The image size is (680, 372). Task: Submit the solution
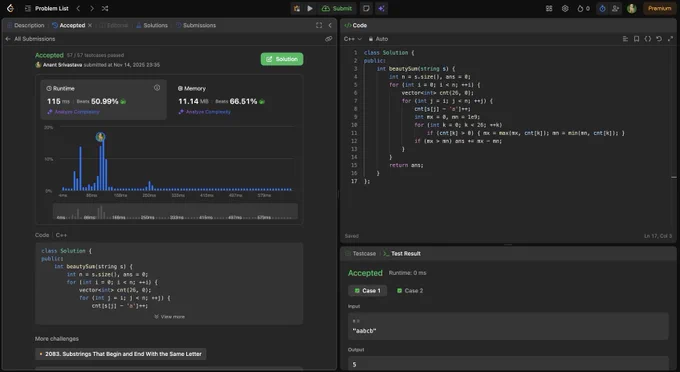coord(337,8)
